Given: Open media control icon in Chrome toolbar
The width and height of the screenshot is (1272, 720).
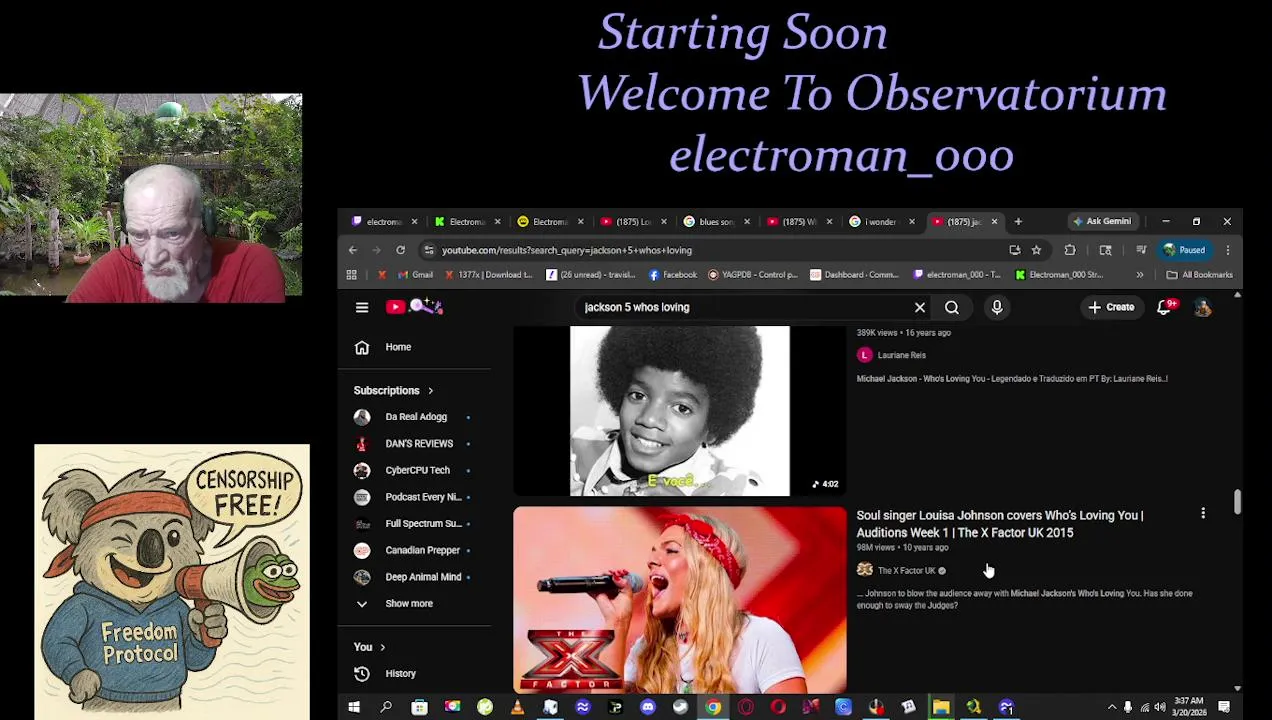Looking at the screenshot, I should point(1141,250).
